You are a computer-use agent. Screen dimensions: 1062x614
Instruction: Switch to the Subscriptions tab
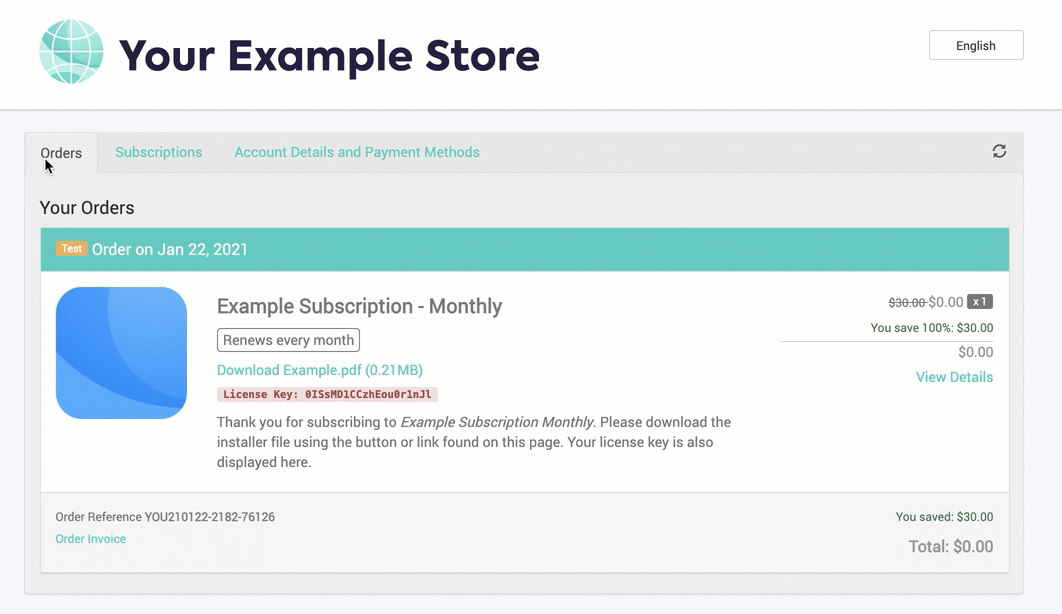click(x=158, y=152)
